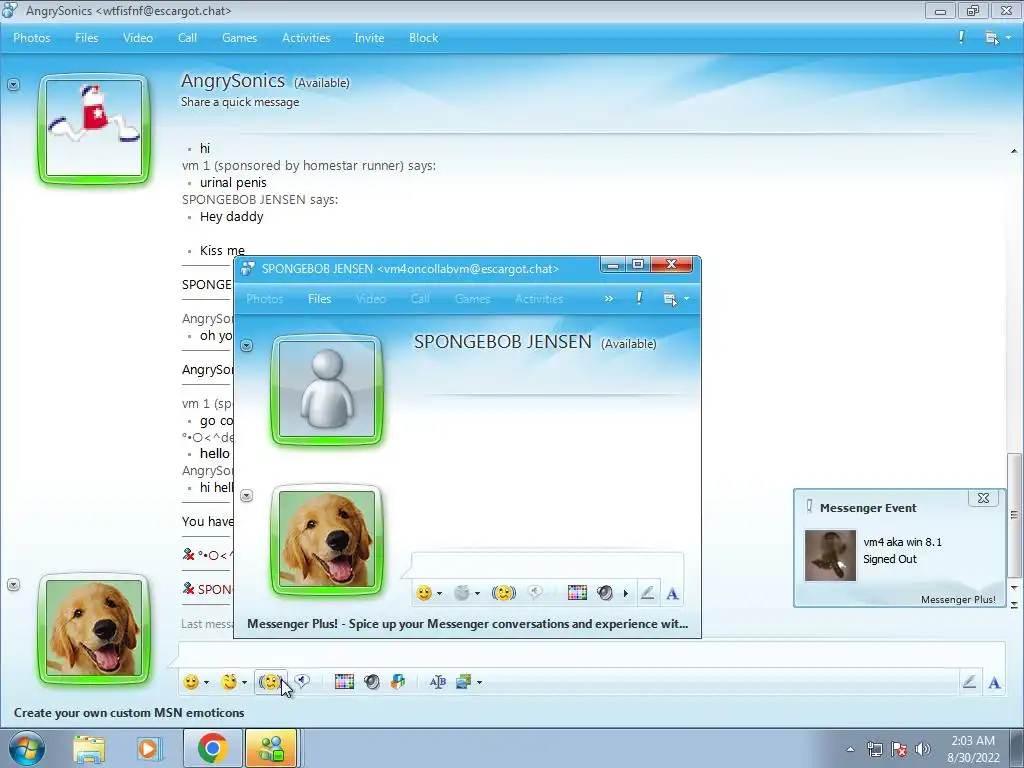Image resolution: width=1024 pixels, height=768 pixels.
Task: Open emoticons picker in AngrySonics window
Action: pyautogui.click(x=191, y=682)
